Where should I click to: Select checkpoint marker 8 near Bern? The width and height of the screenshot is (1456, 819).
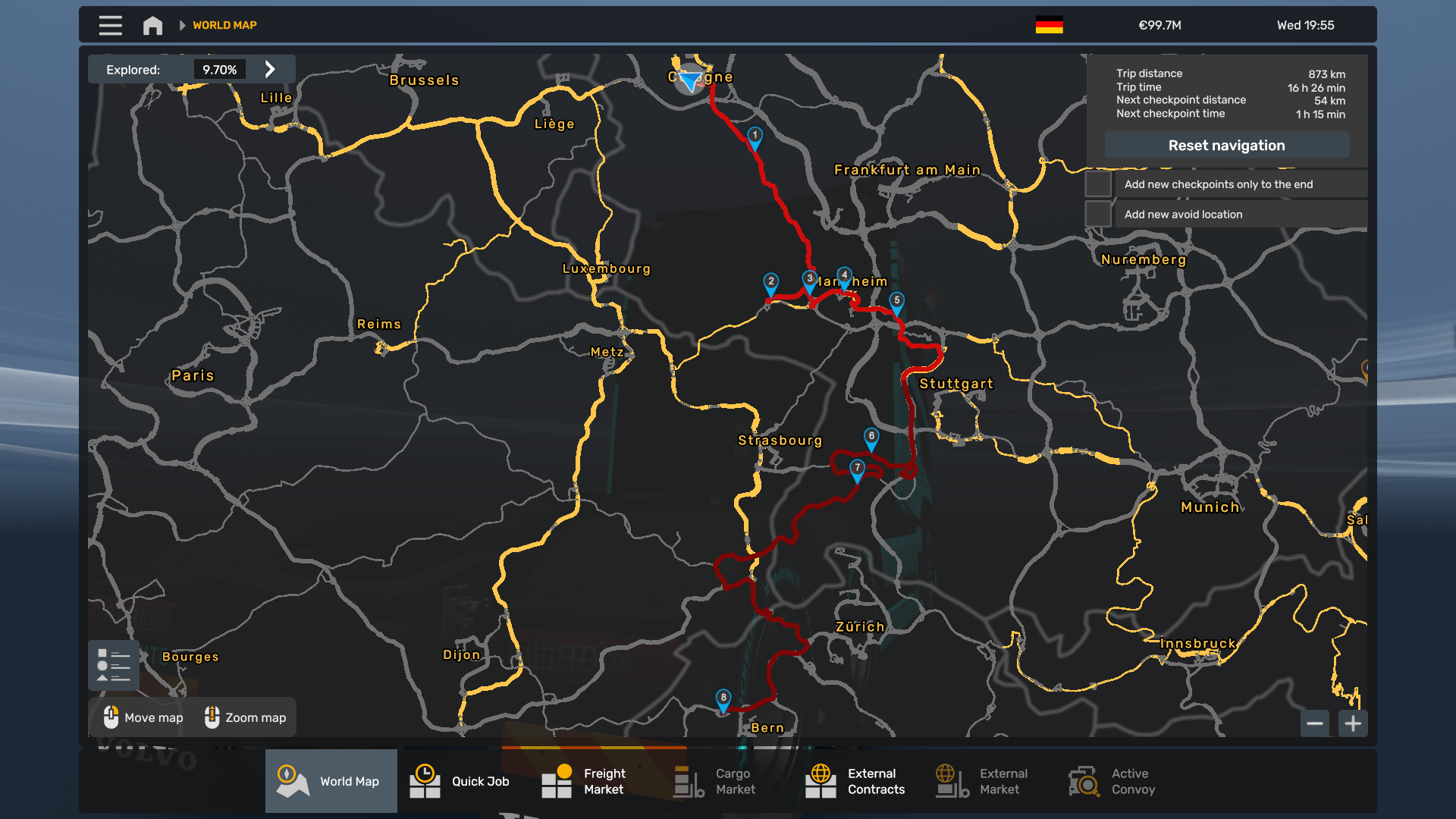[x=723, y=700]
